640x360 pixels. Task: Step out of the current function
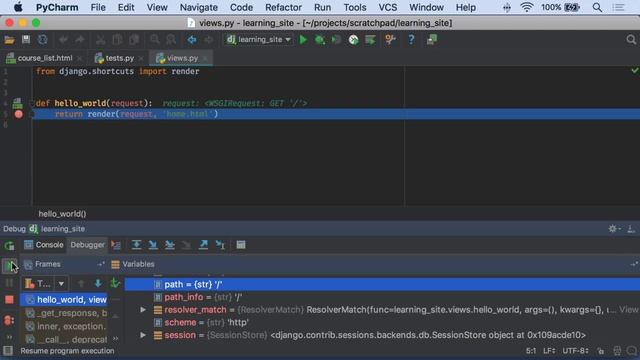click(x=203, y=245)
